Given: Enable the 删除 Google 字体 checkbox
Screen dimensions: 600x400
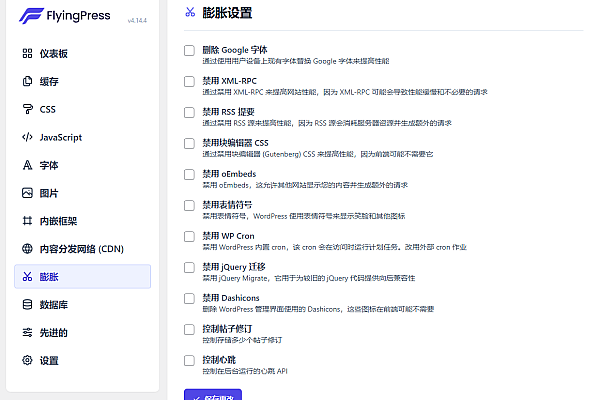Looking at the screenshot, I should [x=189, y=50].
